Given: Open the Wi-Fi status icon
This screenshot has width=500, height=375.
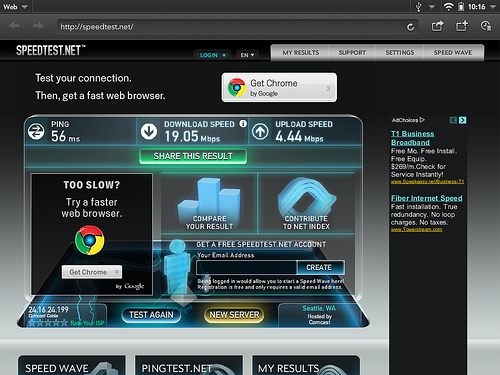Looking at the screenshot, I should [448, 7].
